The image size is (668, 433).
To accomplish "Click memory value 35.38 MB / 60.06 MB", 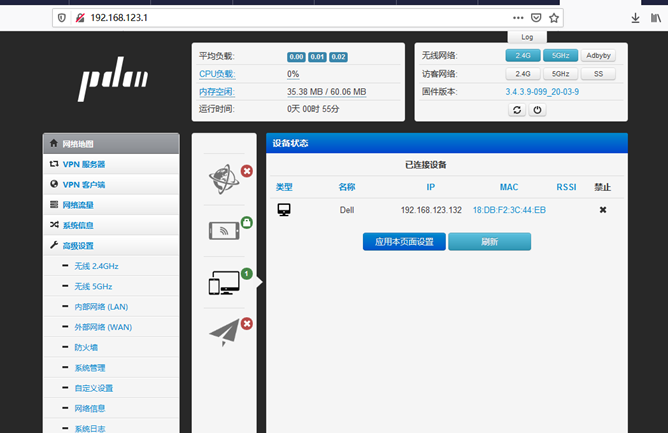I will coord(326,92).
